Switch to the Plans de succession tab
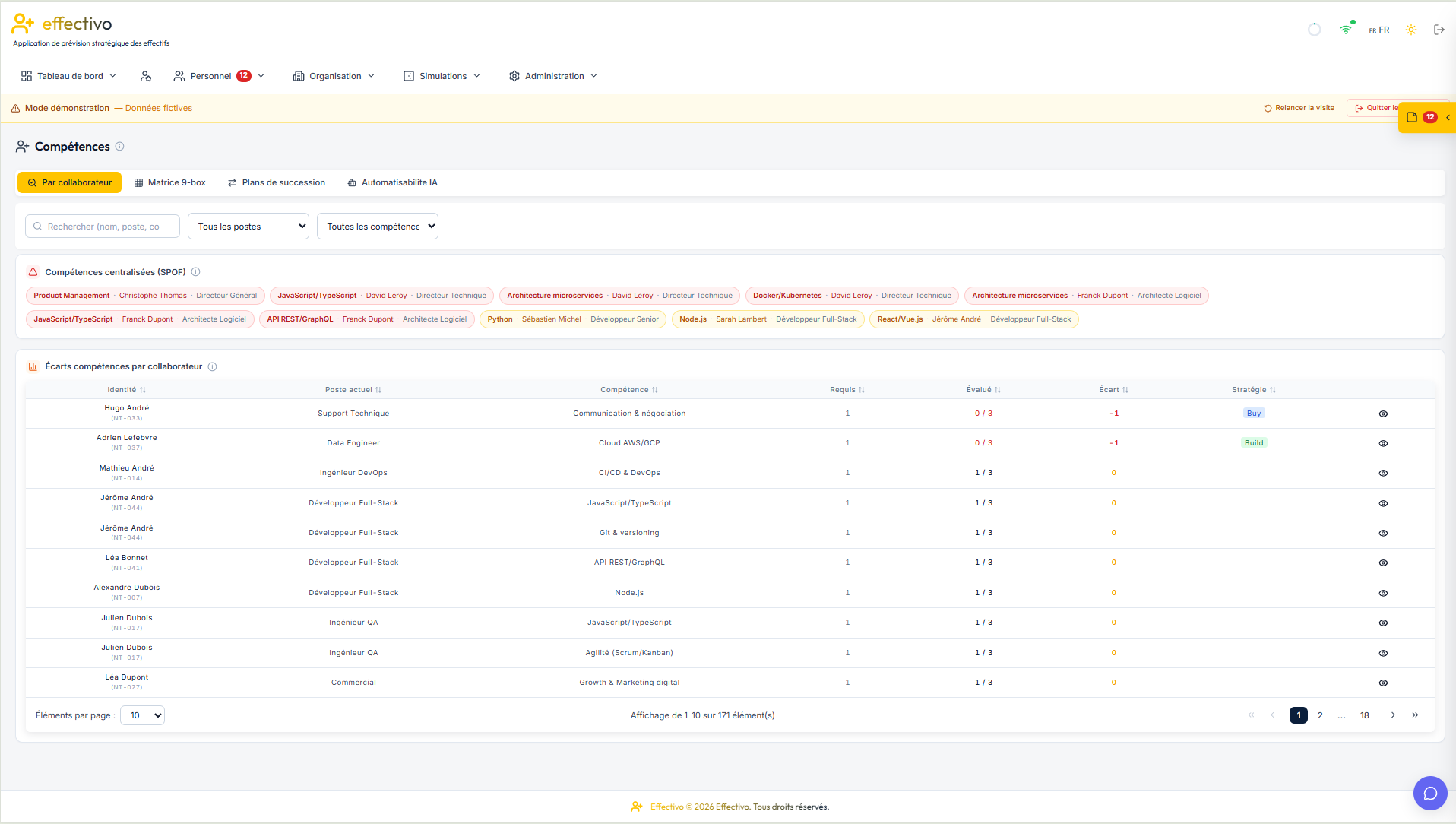The height and width of the screenshot is (824, 1456). point(277,182)
